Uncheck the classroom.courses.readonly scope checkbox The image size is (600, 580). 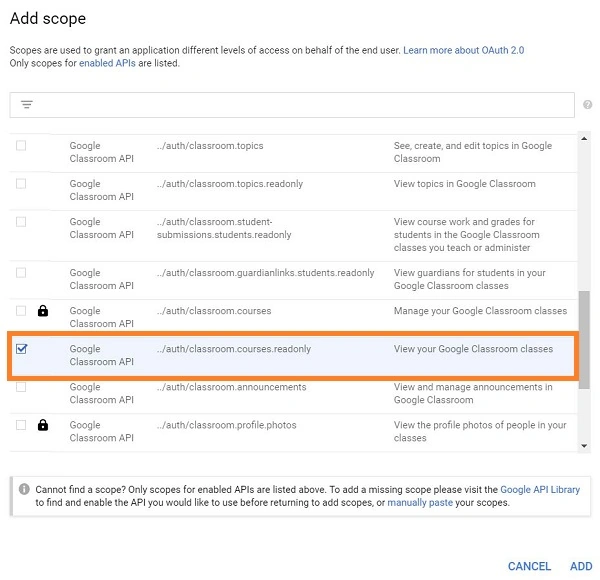tap(21, 349)
